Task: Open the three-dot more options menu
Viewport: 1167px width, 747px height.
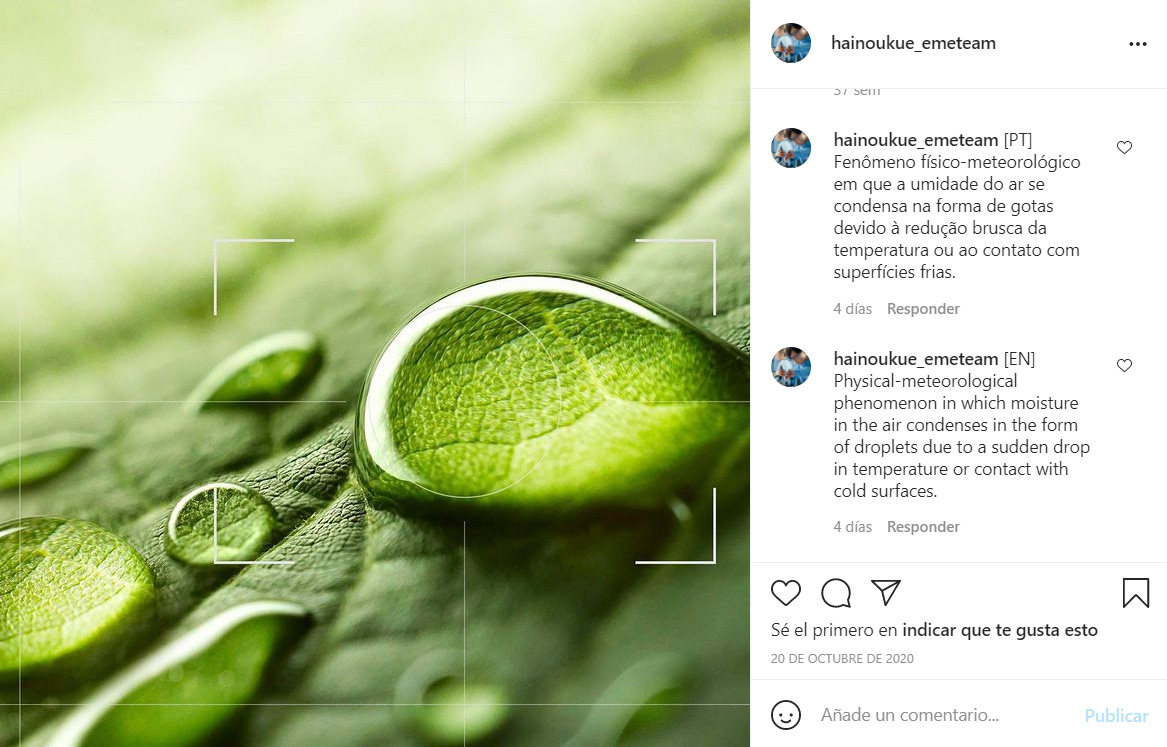Action: [1137, 44]
